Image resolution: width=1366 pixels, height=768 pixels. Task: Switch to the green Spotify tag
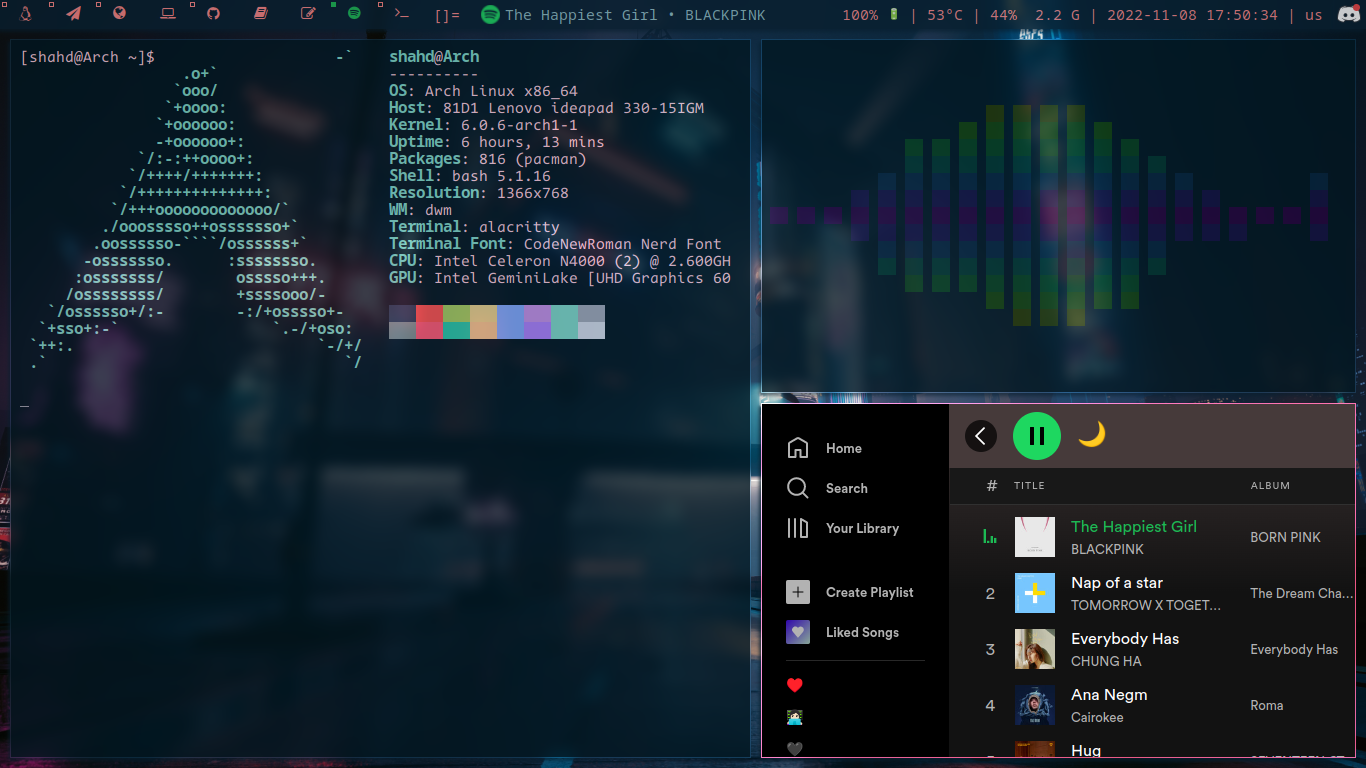(354, 14)
